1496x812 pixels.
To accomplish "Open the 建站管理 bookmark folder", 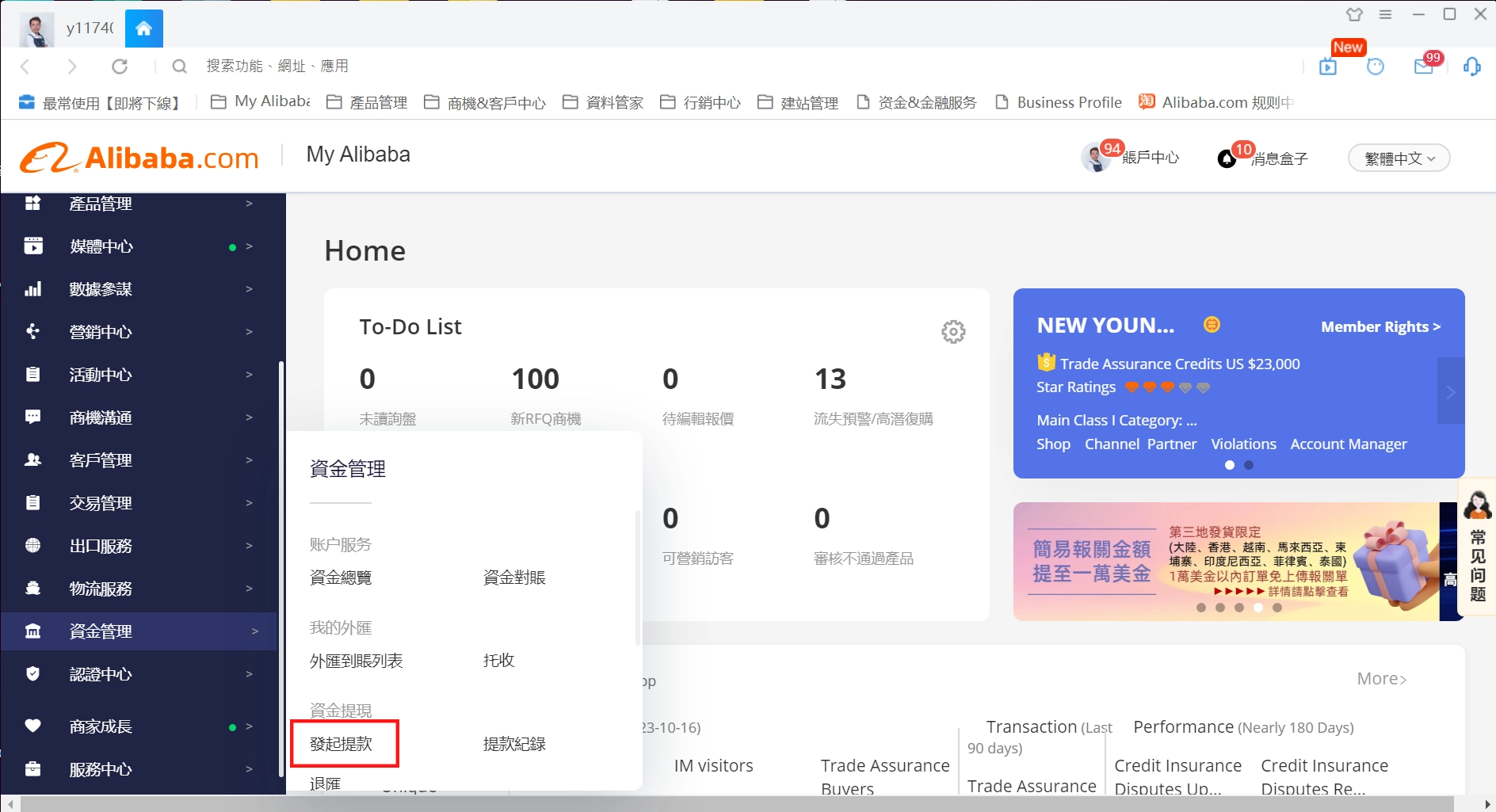I will (x=798, y=102).
